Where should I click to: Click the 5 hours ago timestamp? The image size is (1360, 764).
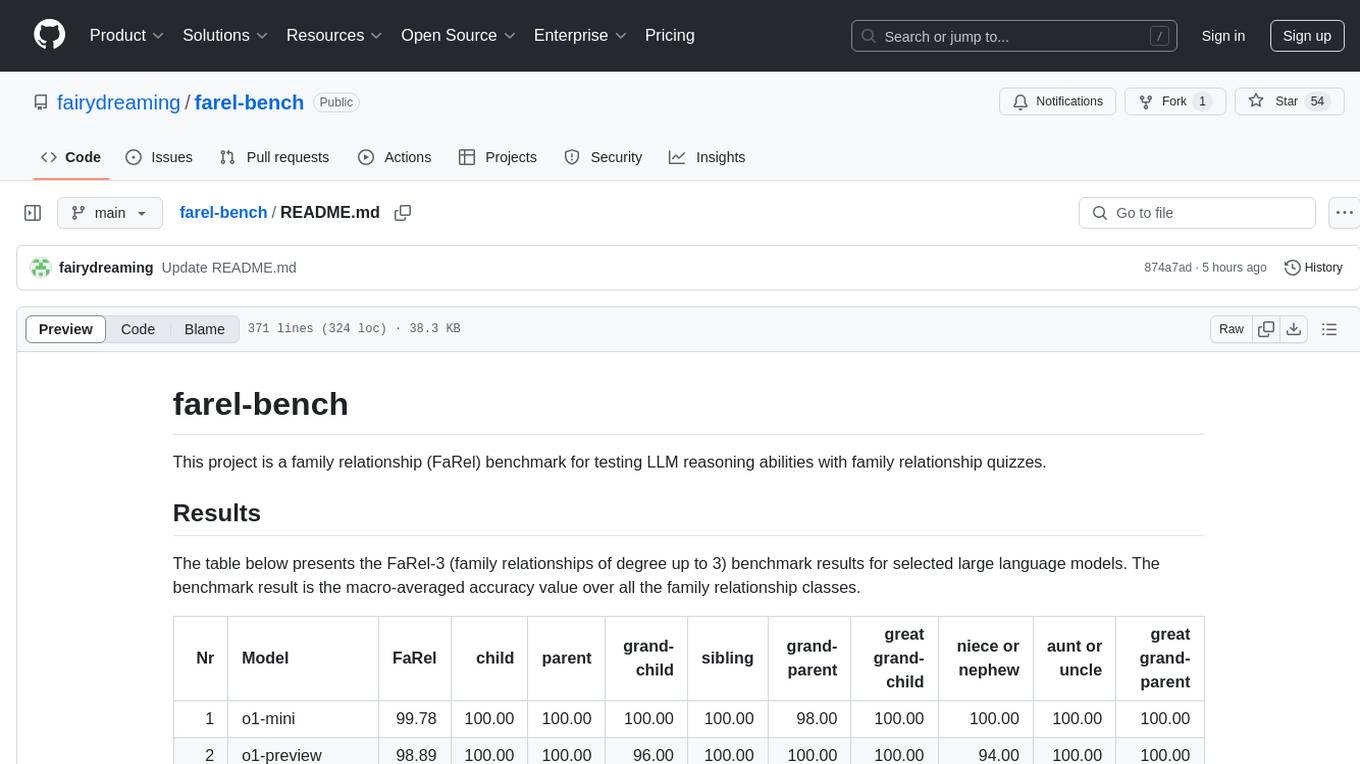(1235, 268)
